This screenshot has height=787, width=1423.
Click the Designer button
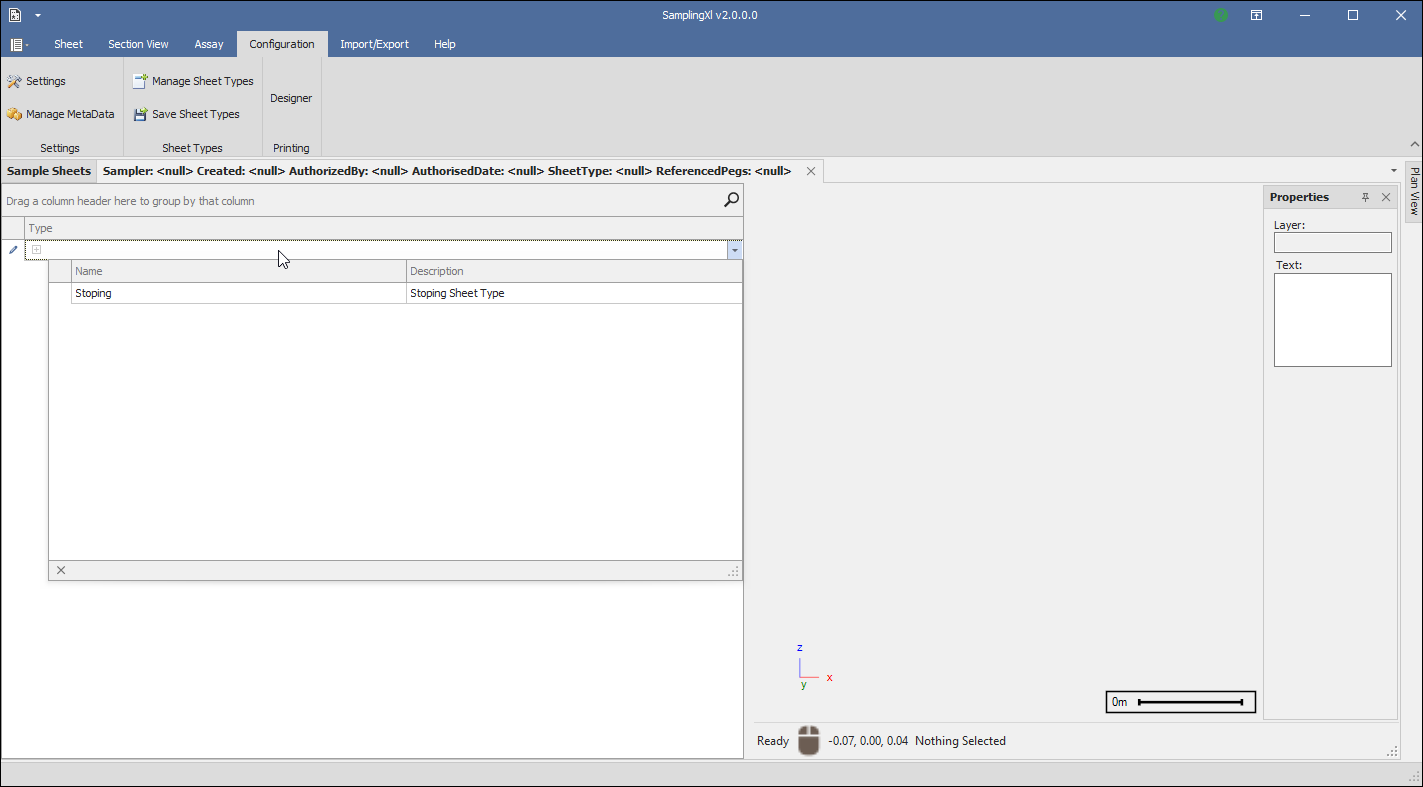coord(291,98)
